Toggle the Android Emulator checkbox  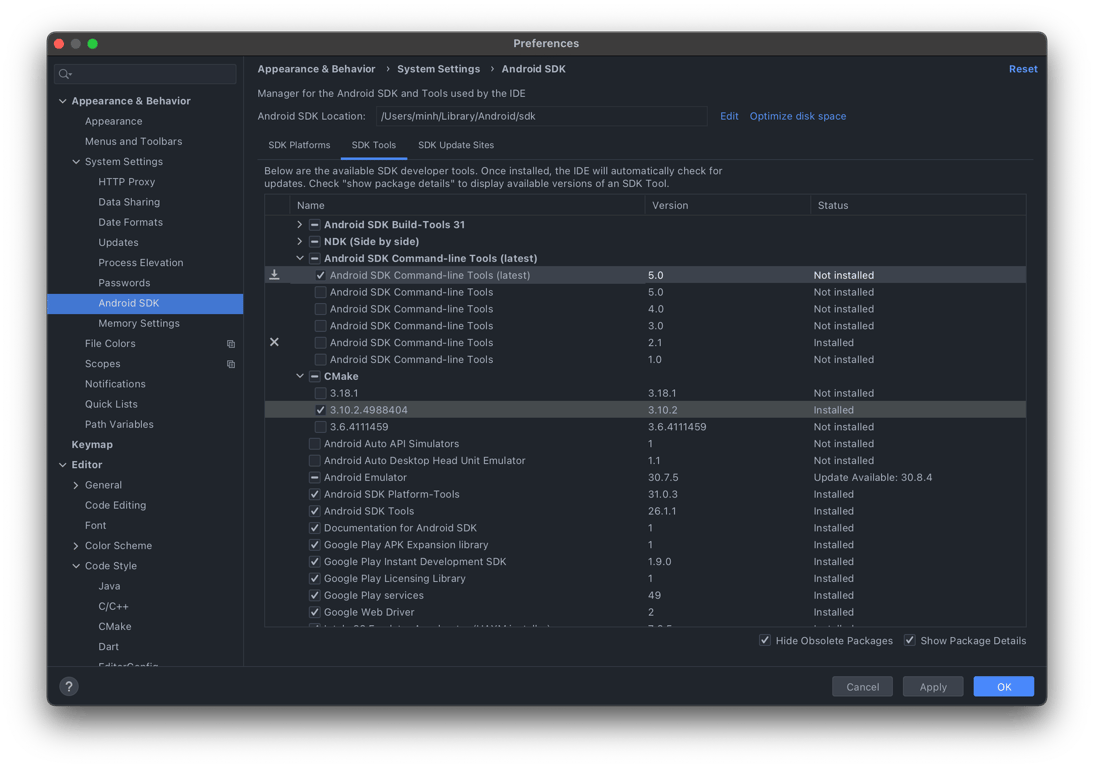315,477
